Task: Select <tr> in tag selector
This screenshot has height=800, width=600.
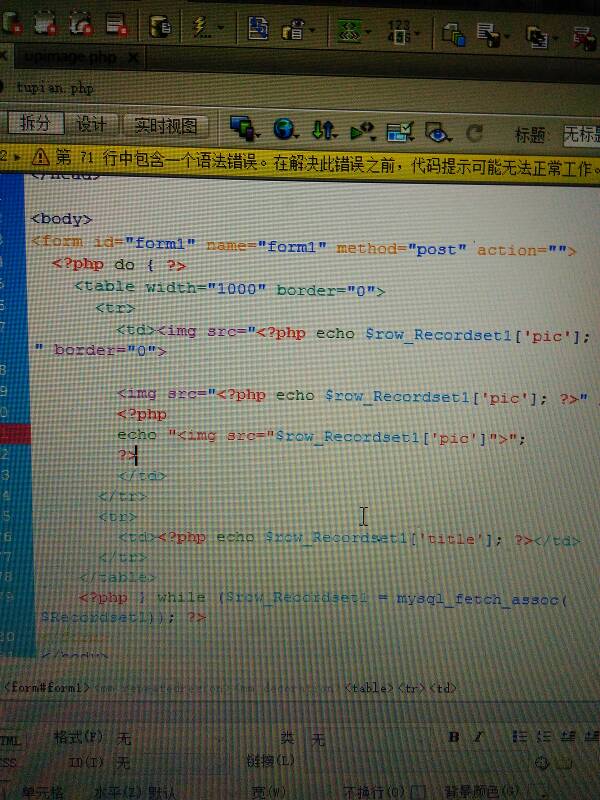Action: click(412, 688)
